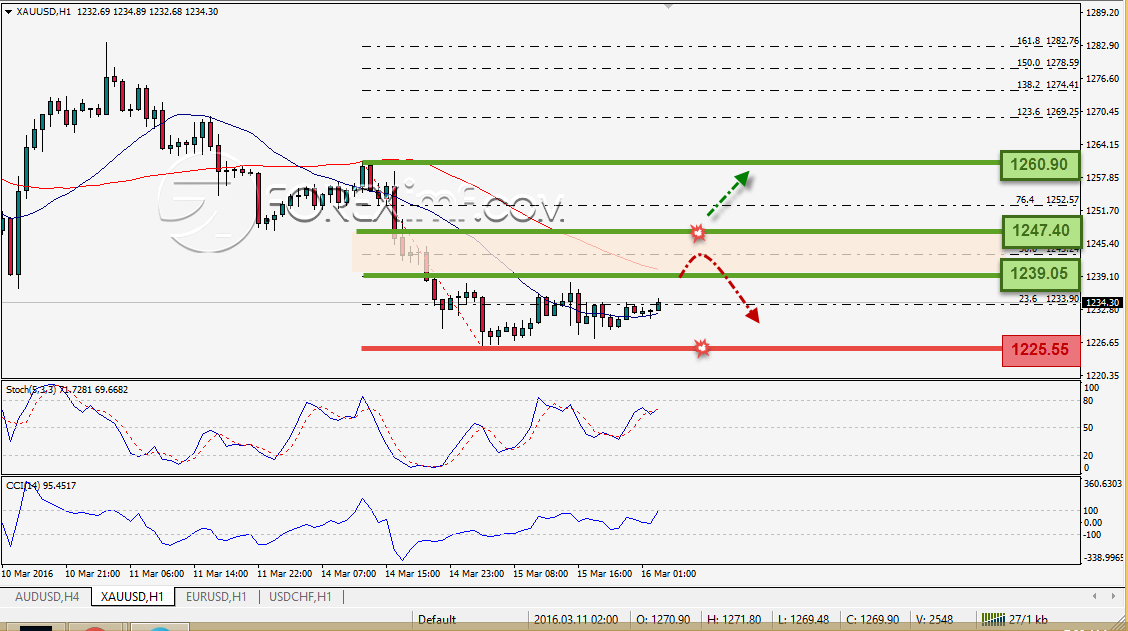Click the 1220.35 price scale value
The image size is (1128, 631).
(x=1102, y=376)
